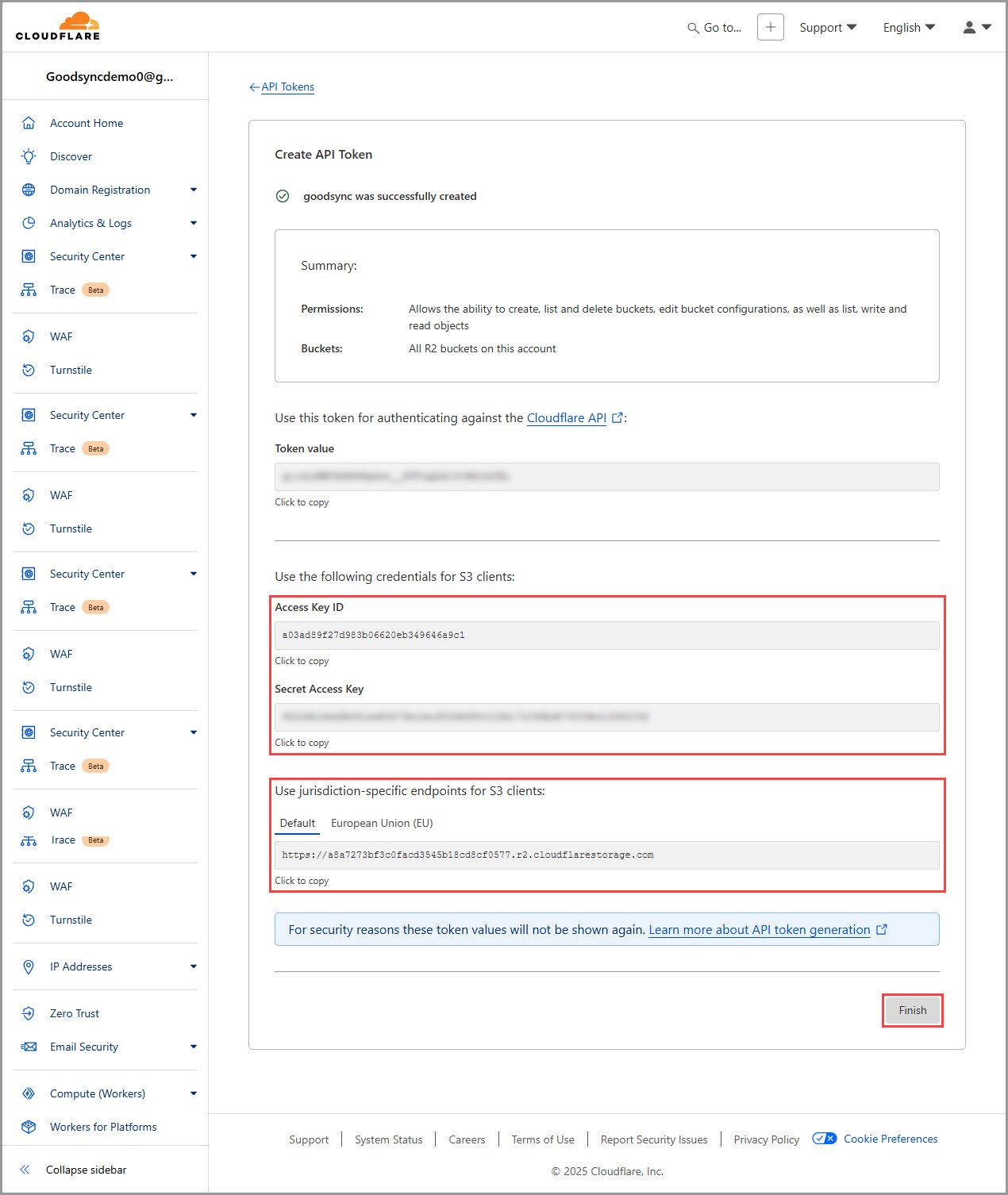Screen dimensions: 1008x1195
Task: Open Account Home in sidebar
Action: (87, 123)
